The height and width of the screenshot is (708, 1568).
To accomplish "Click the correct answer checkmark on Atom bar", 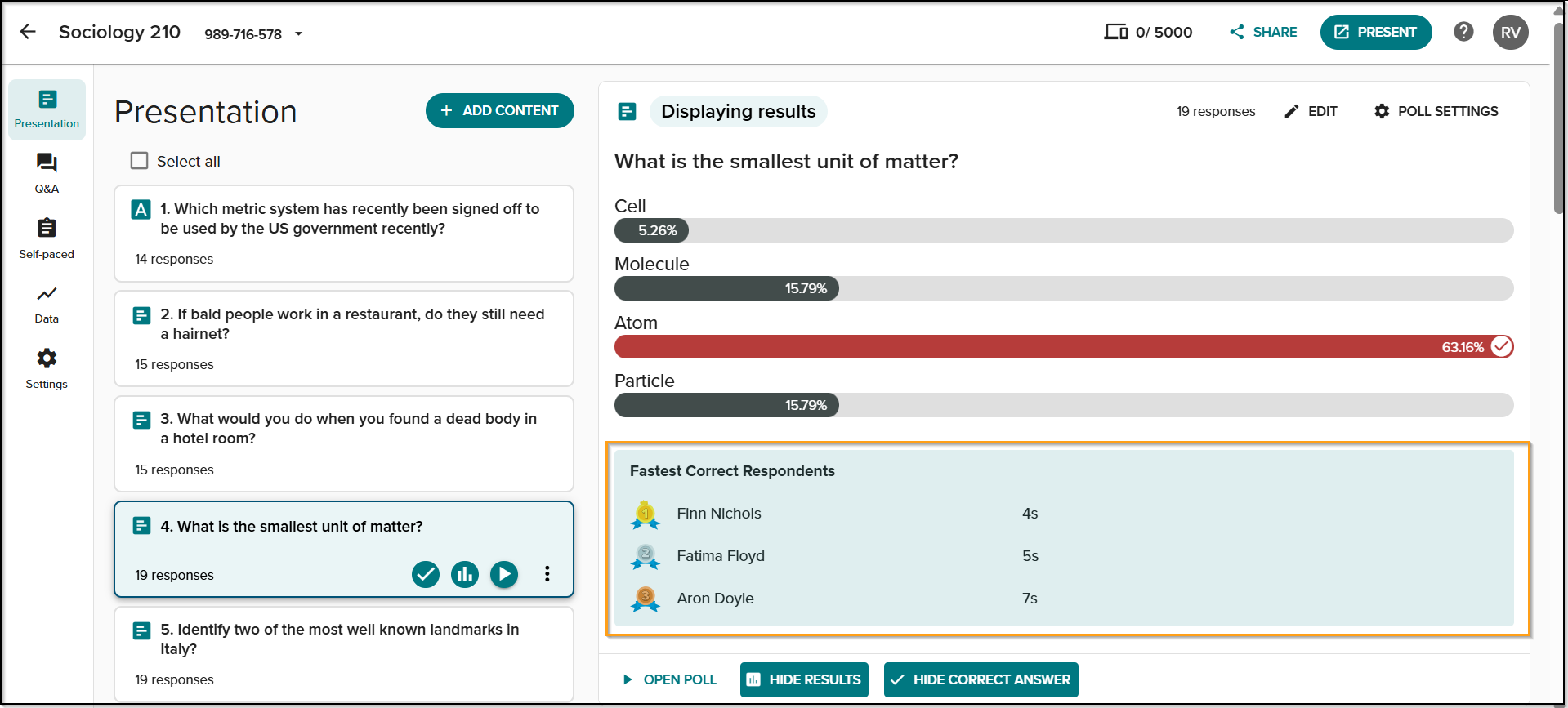I will tap(1502, 347).
